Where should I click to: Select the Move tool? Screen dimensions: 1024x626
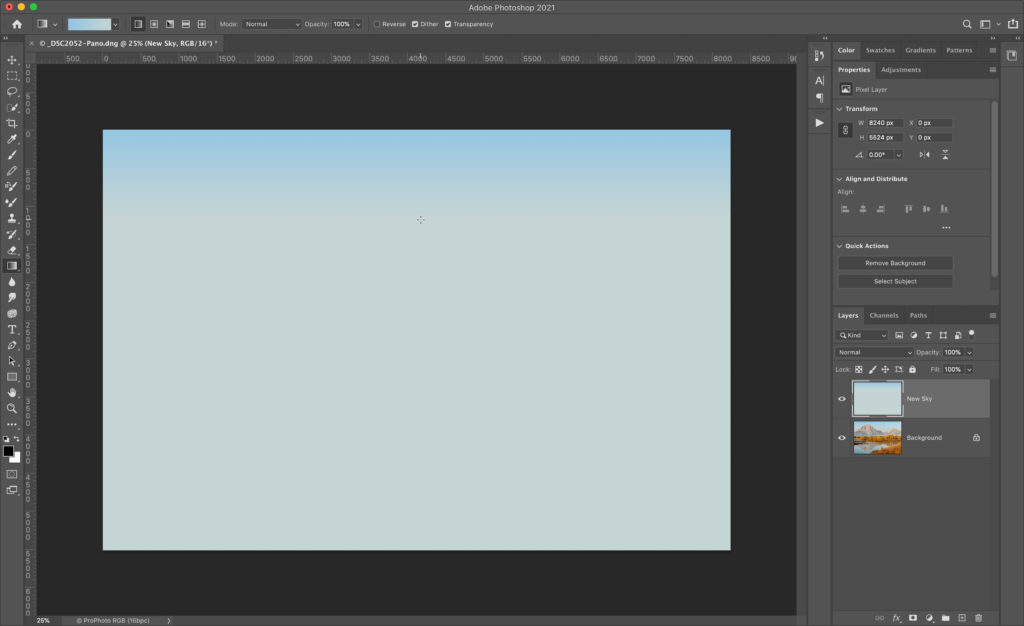pos(12,60)
